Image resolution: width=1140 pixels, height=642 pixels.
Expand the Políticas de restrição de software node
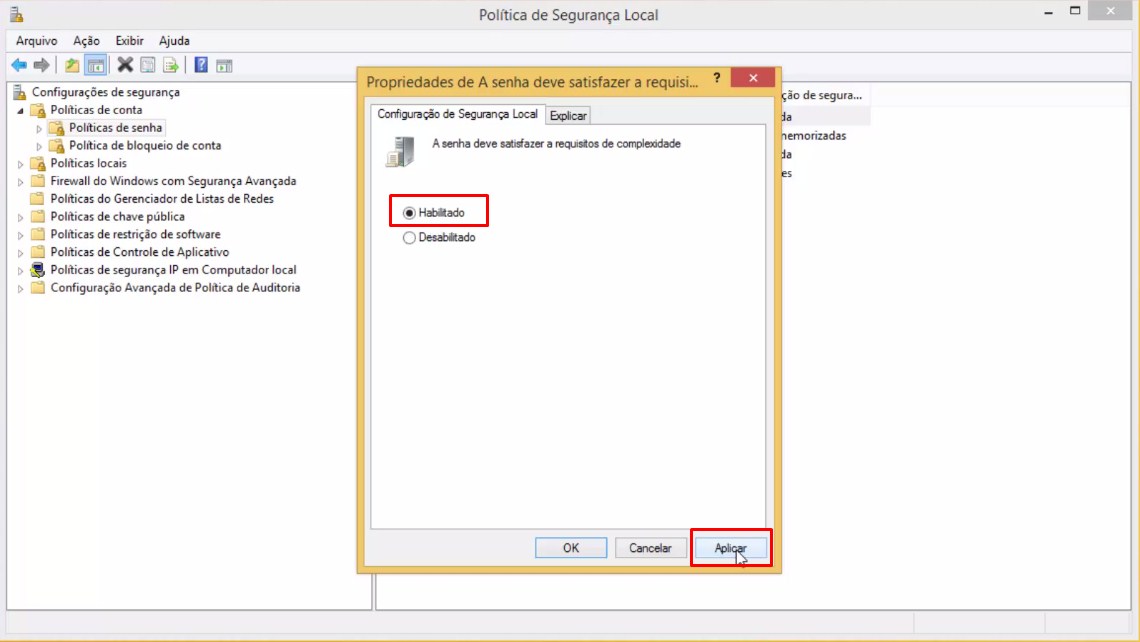click(20, 235)
